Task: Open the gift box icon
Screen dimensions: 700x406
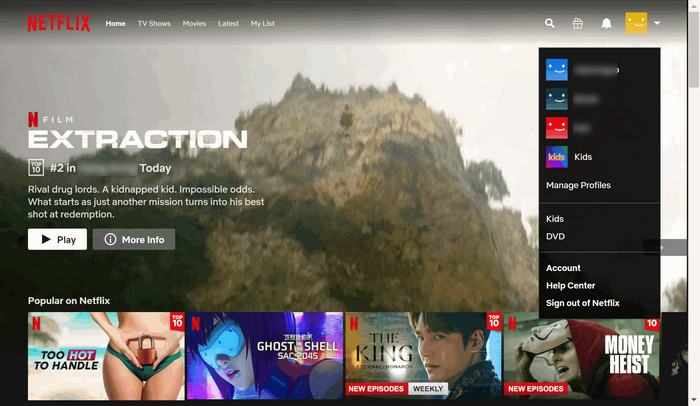Action: (x=578, y=23)
